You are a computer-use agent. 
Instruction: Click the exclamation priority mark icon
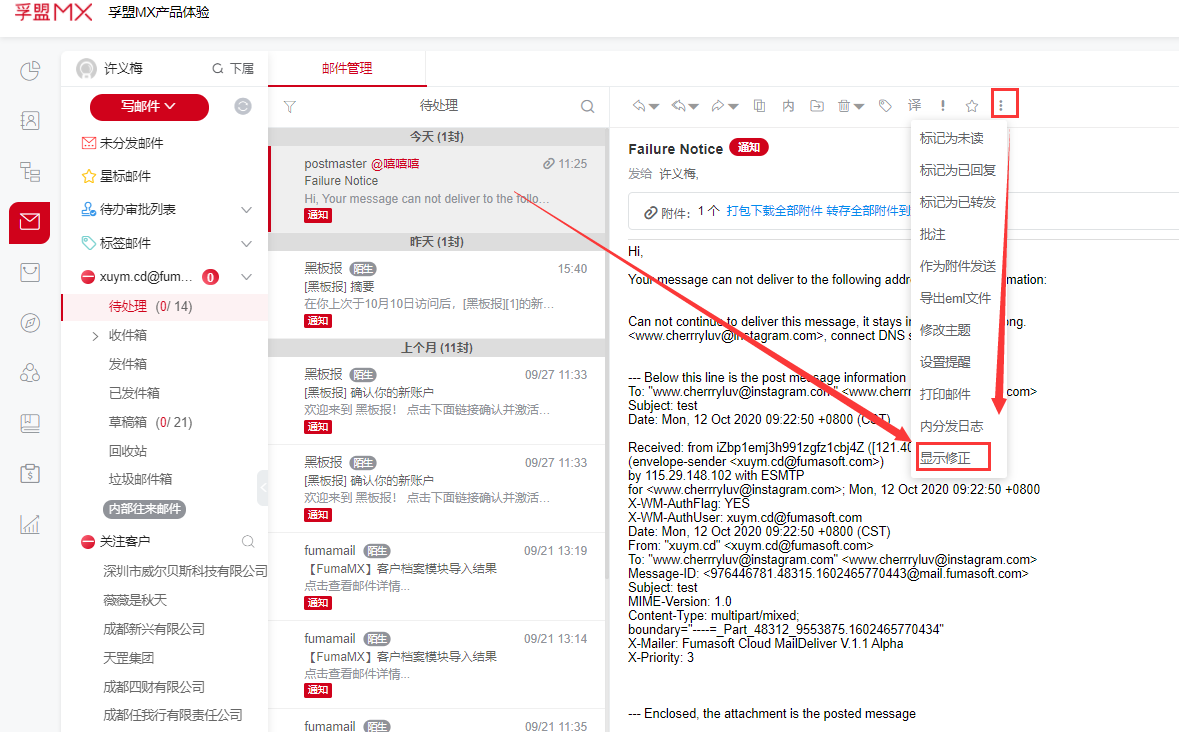[942, 106]
